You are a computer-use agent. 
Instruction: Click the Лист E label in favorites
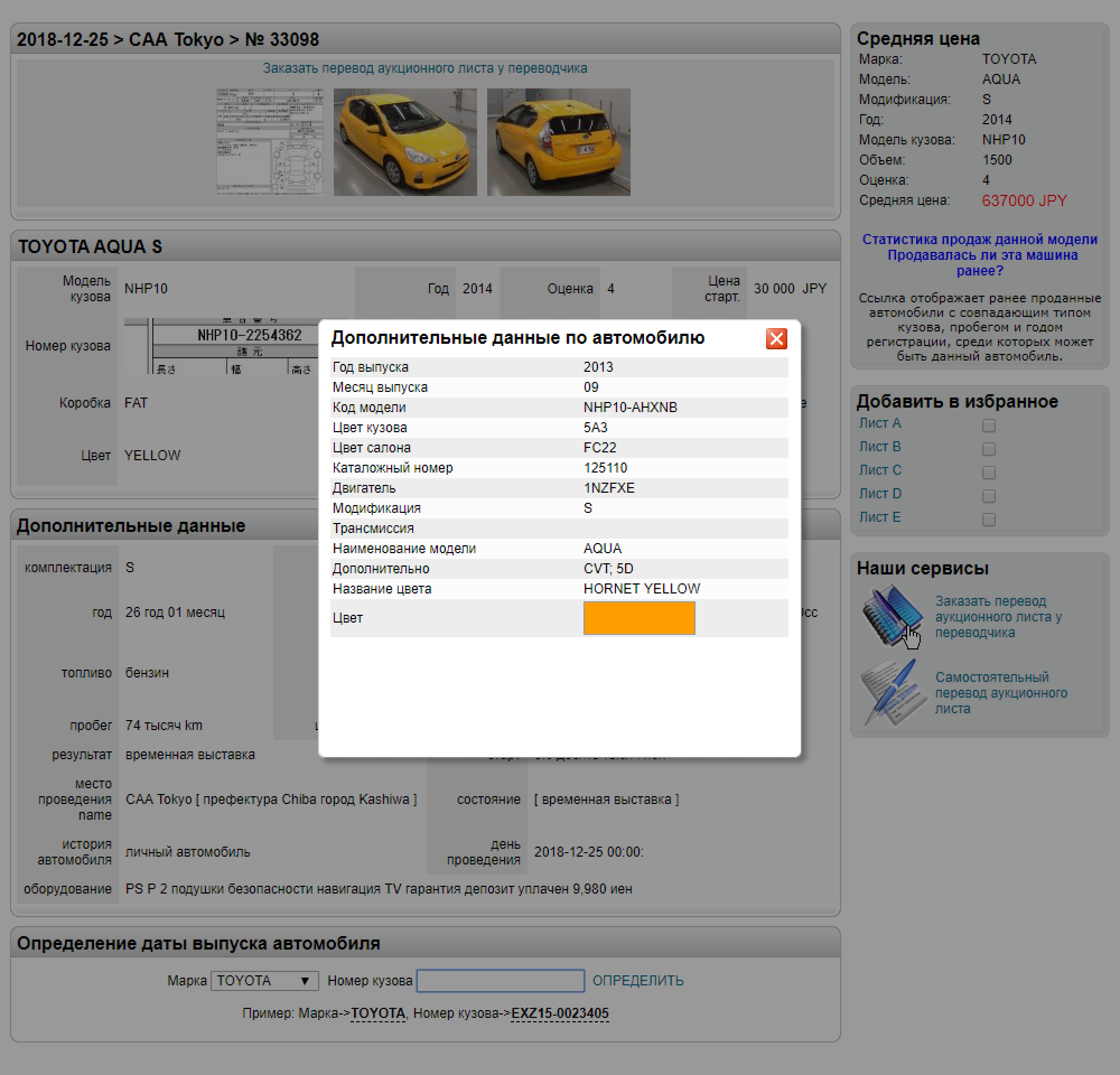click(879, 517)
